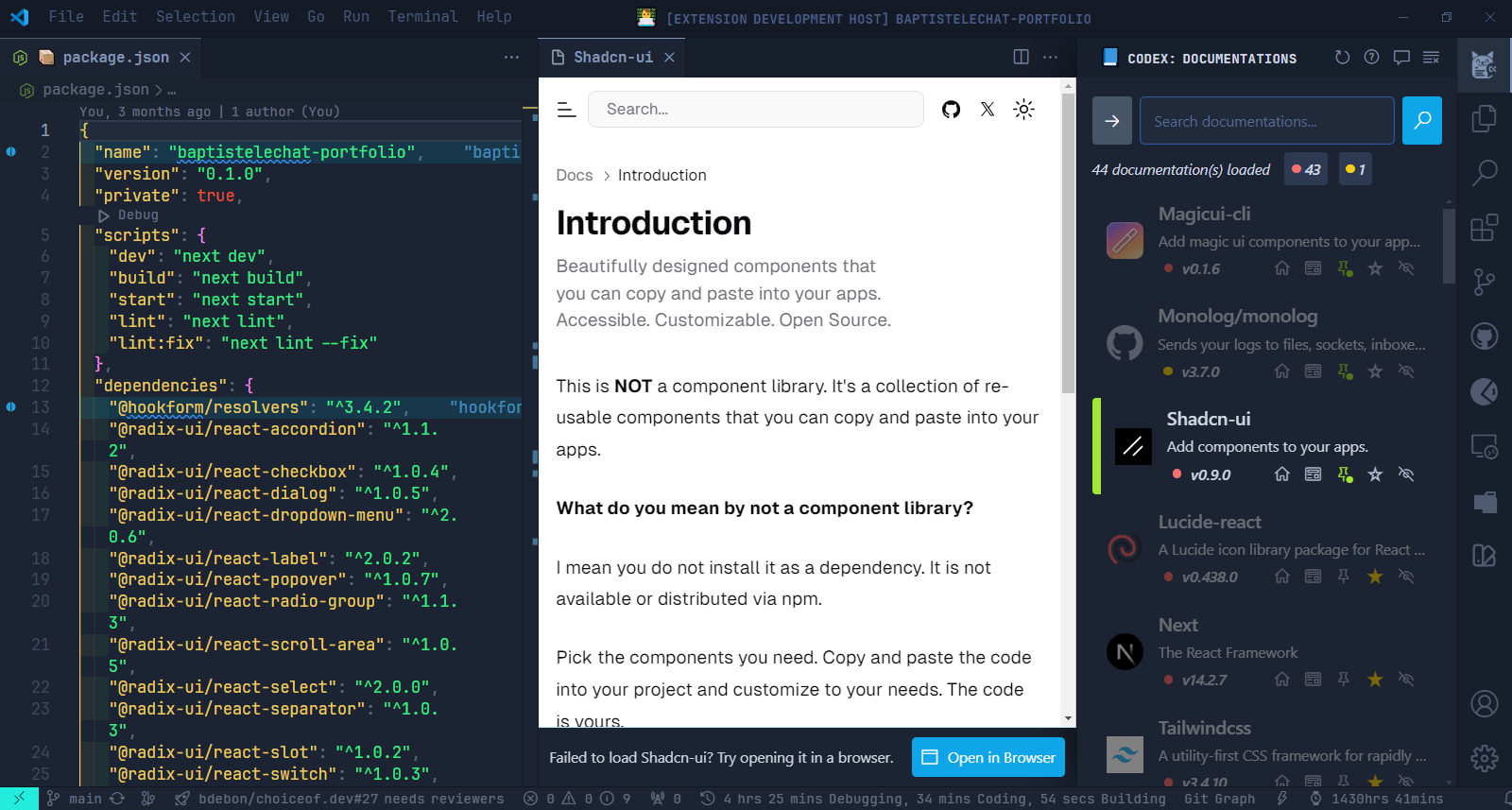Refresh the Codex documentations list

point(1342,58)
